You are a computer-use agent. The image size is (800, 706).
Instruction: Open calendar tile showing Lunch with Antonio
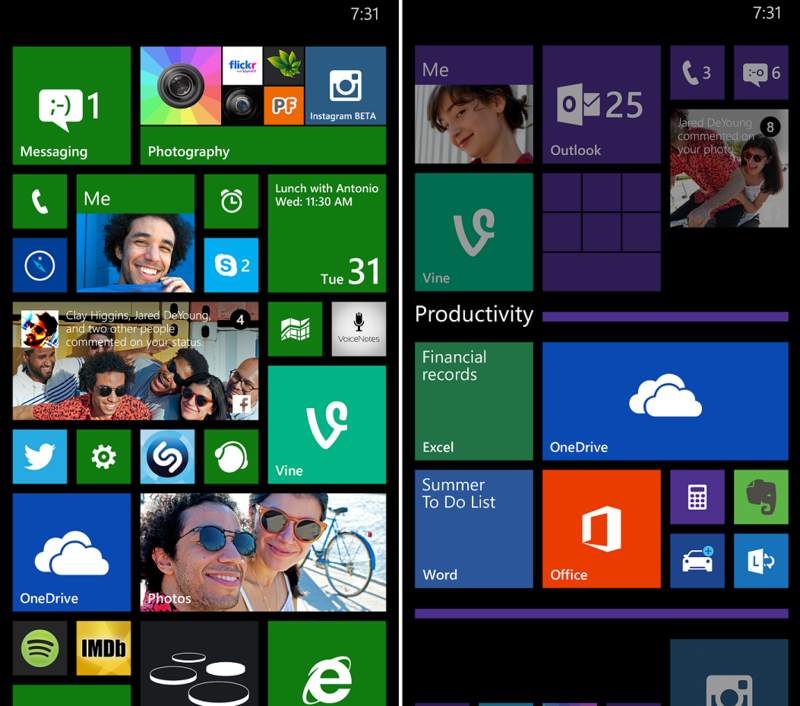point(327,233)
